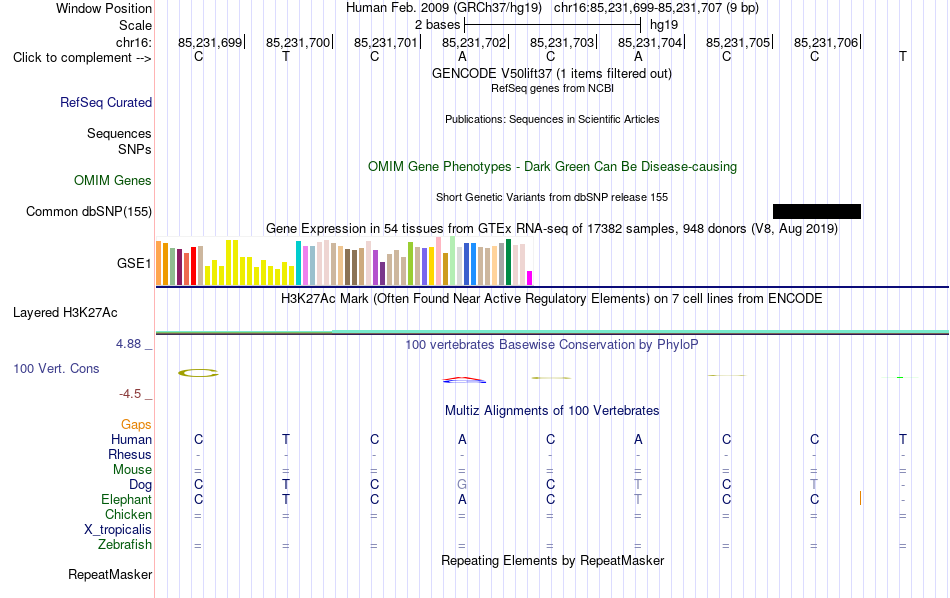
Task: Select the Chicken species label
Action: click(128, 514)
